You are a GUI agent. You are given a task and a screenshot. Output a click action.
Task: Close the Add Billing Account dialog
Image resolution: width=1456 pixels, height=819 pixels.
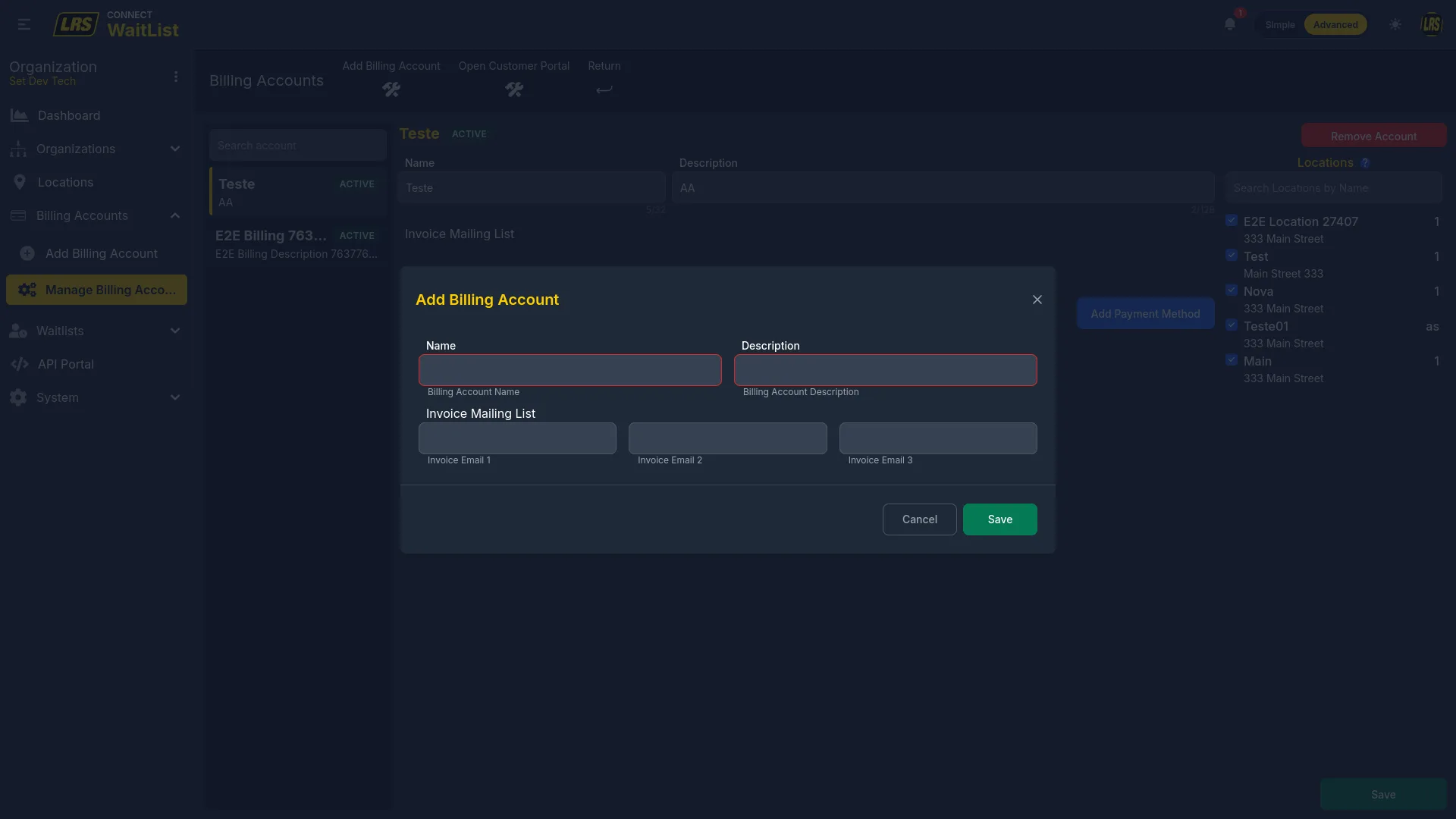coord(1037,300)
